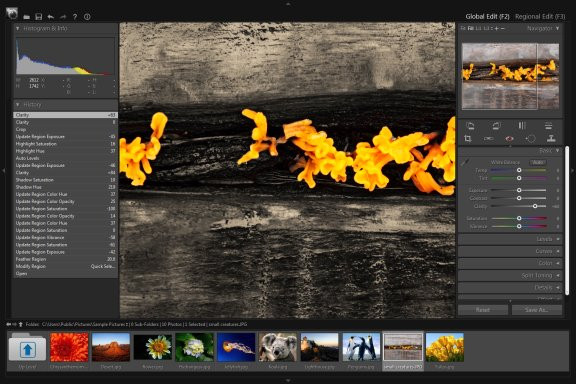576x384 pixels.
Task: Select the Clone Stamp tool
Action: pyautogui.click(x=551, y=139)
